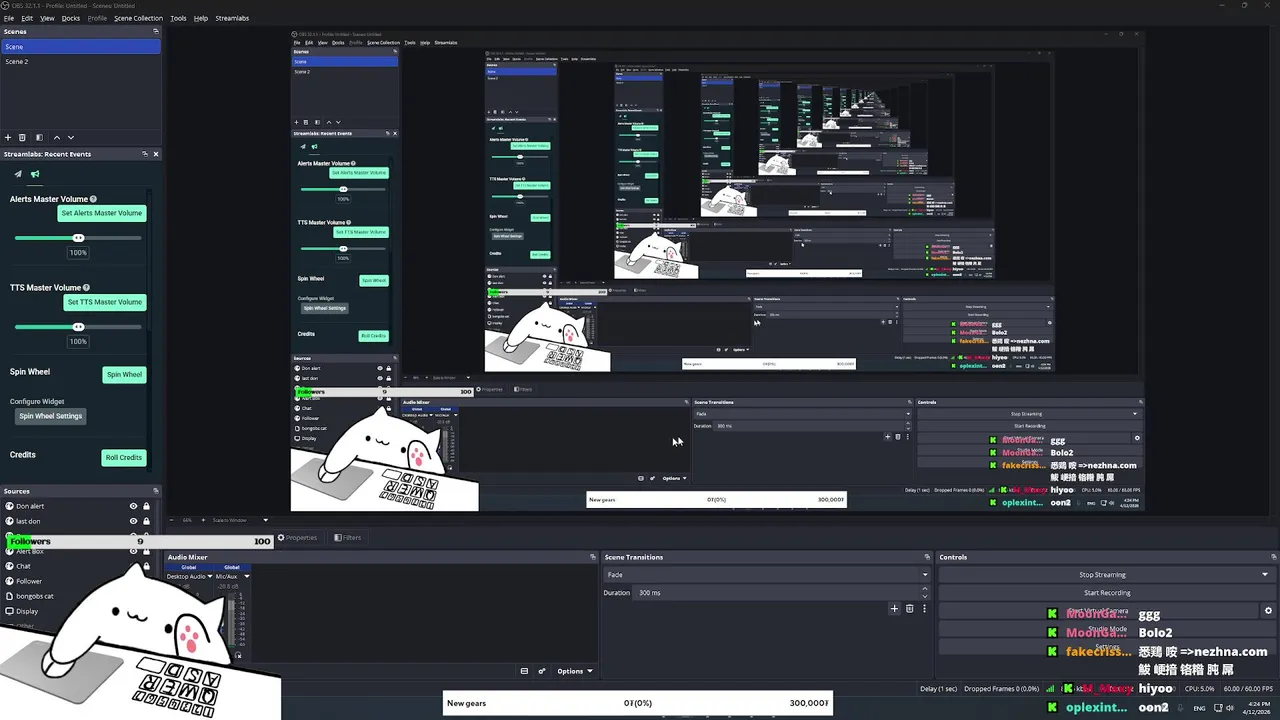Image resolution: width=1280 pixels, height=720 pixels.
Task: Toggle audio mixer layout icon
Action: pyautogui.click(x=524, y=671)
